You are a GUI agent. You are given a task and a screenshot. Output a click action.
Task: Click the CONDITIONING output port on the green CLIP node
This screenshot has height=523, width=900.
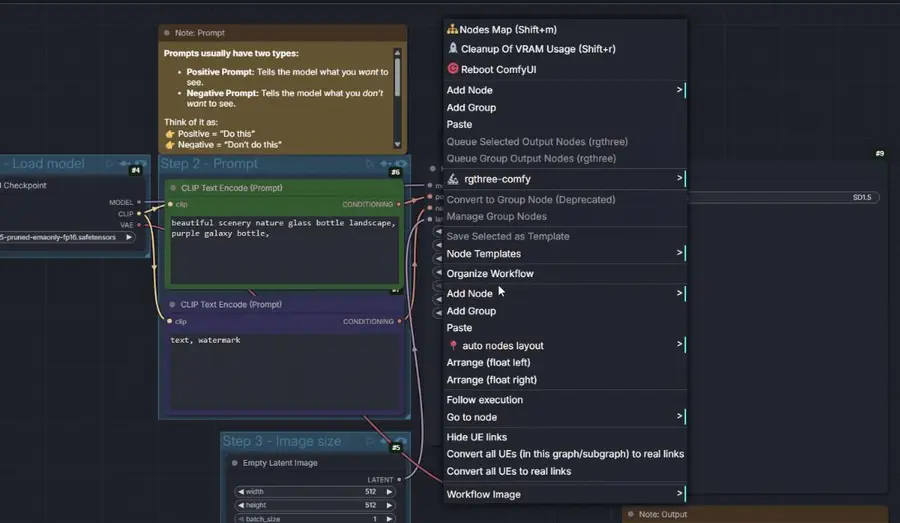(399, 204)
